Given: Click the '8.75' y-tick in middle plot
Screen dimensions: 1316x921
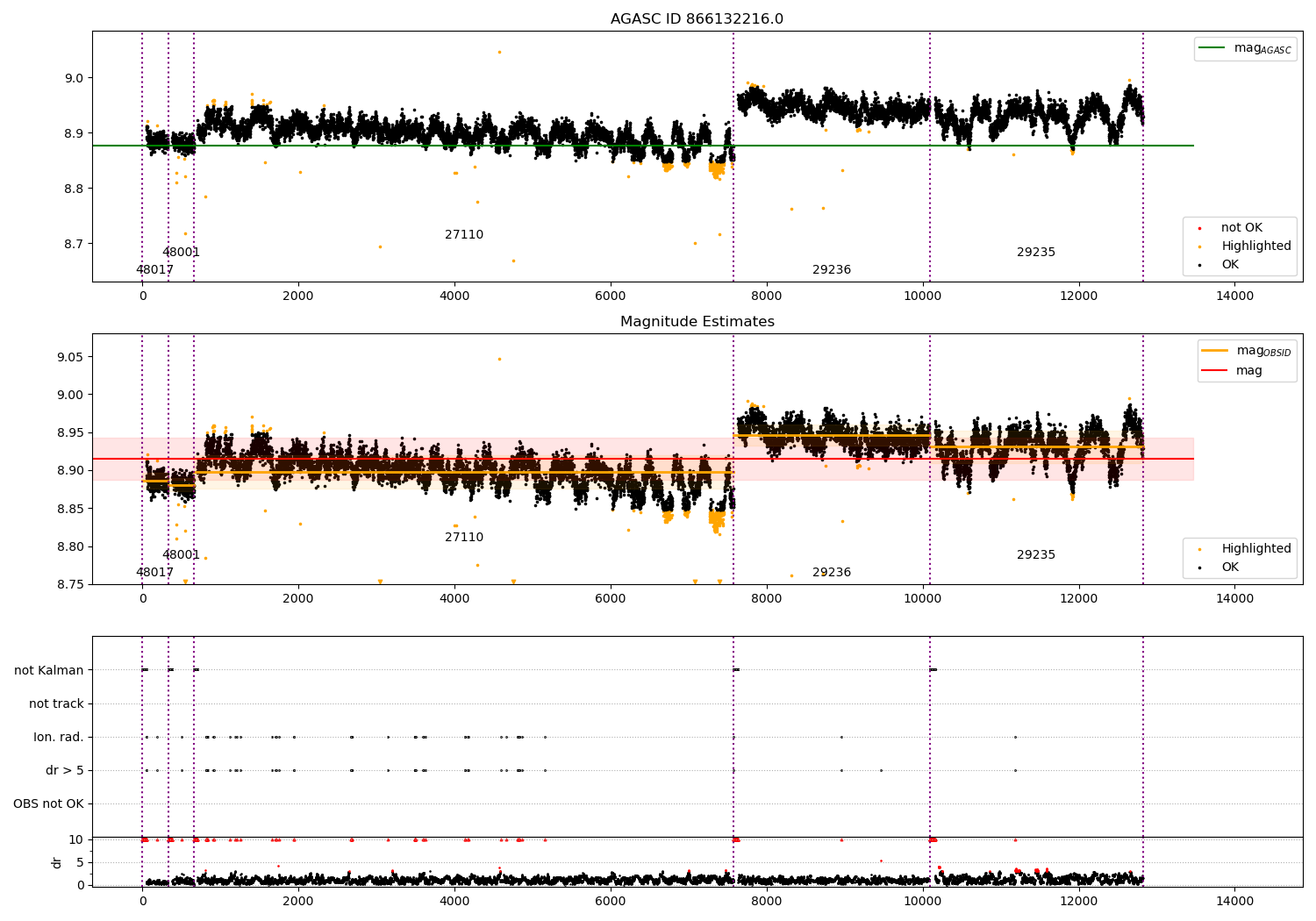Looking at the screenshot, I should click(x=70, y=585).
